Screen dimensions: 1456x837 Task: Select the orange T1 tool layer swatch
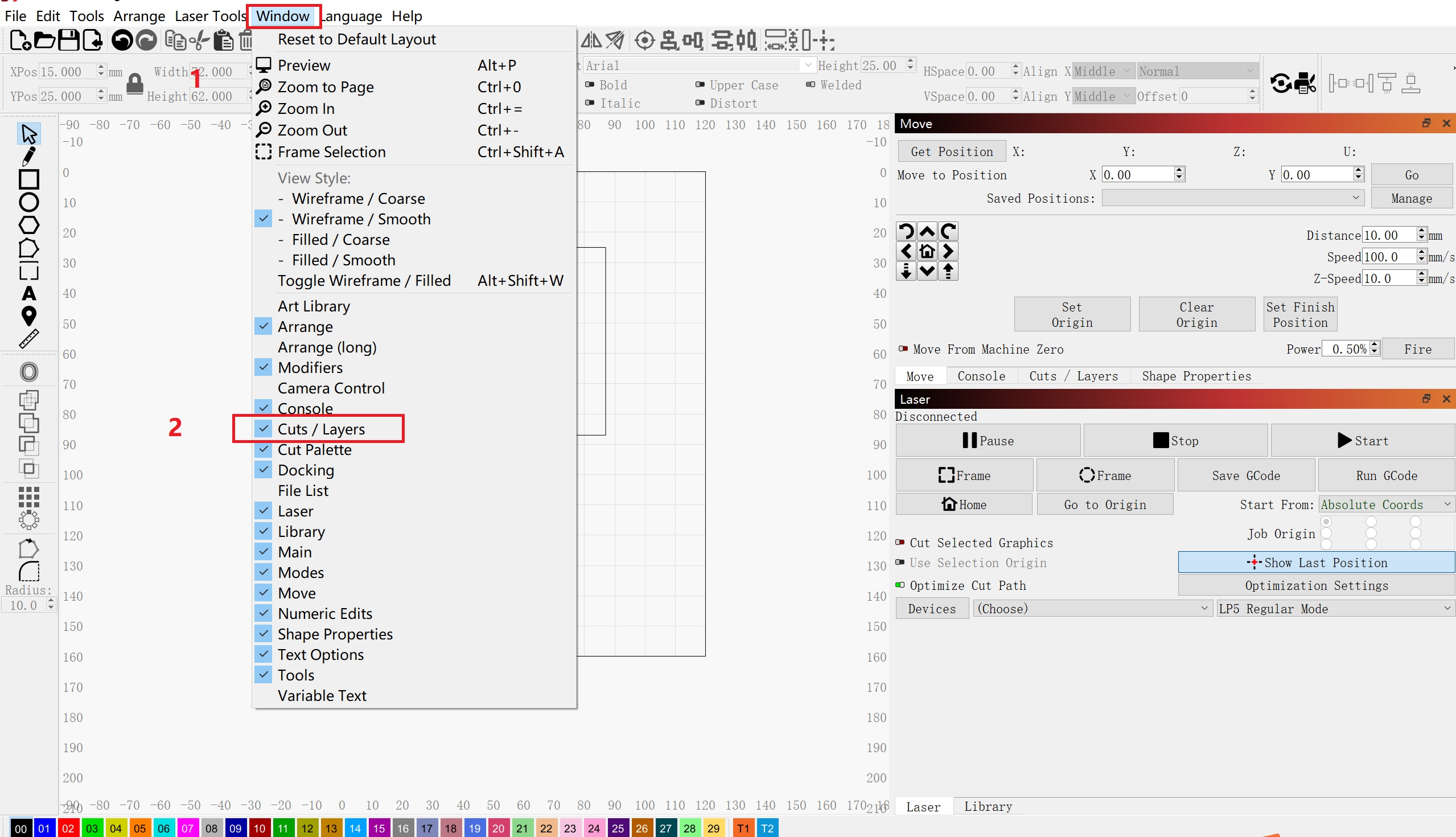click(x=743, y=828)
